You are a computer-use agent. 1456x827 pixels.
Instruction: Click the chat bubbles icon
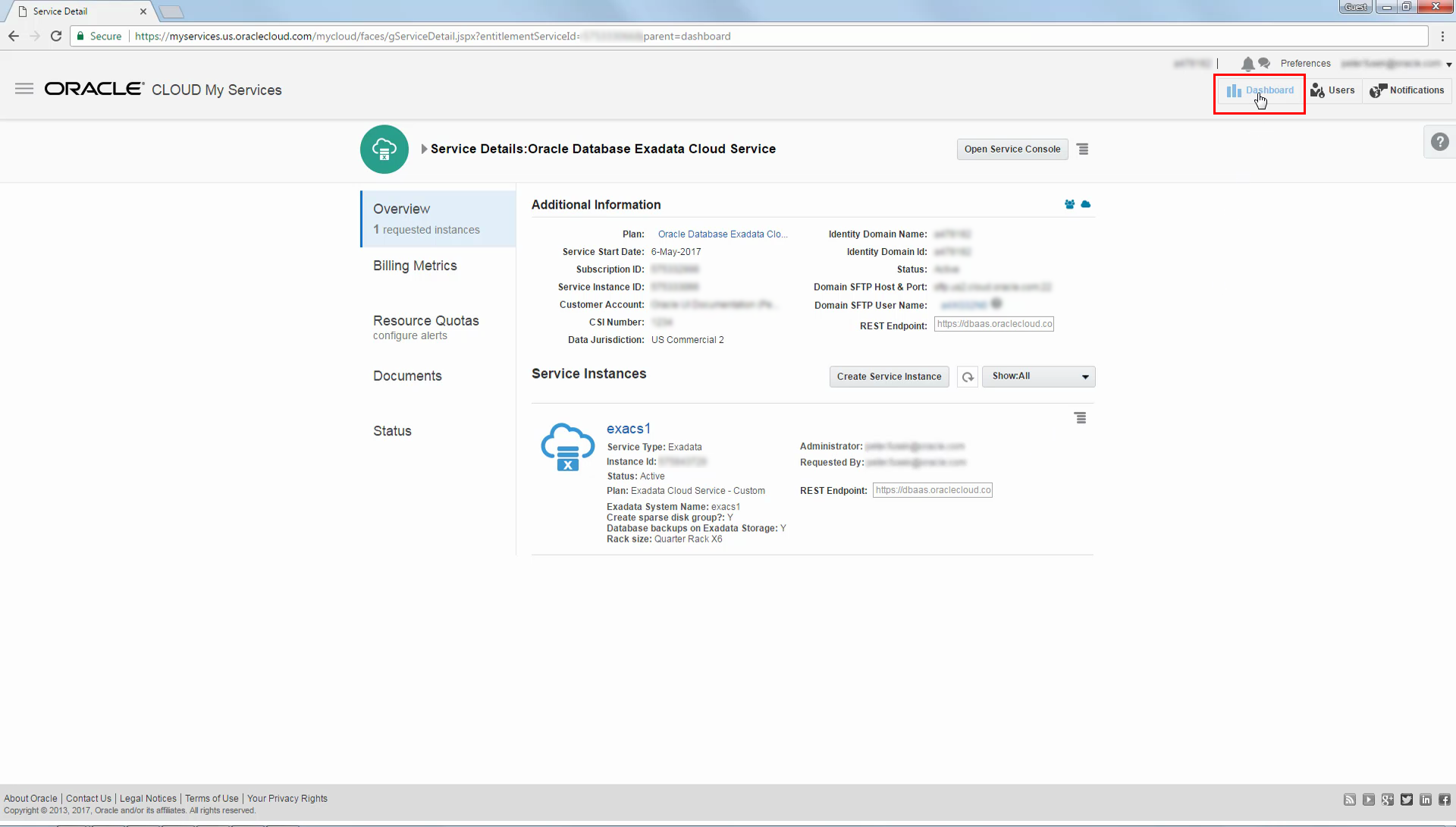1264,63
